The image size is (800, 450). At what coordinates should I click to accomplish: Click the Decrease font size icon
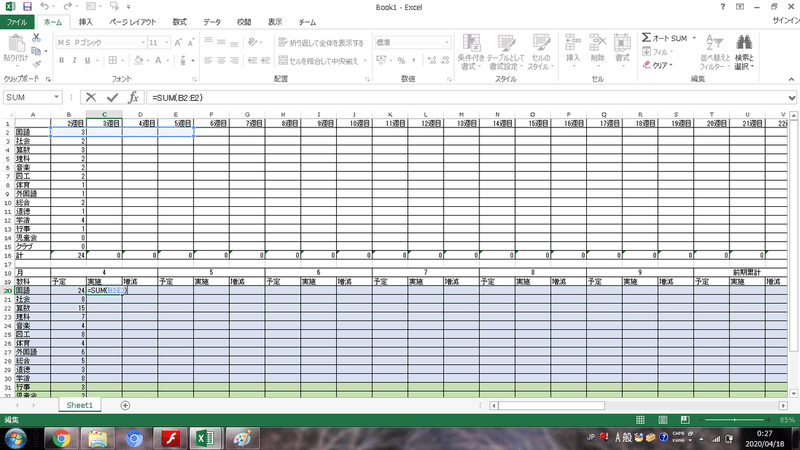191,43
